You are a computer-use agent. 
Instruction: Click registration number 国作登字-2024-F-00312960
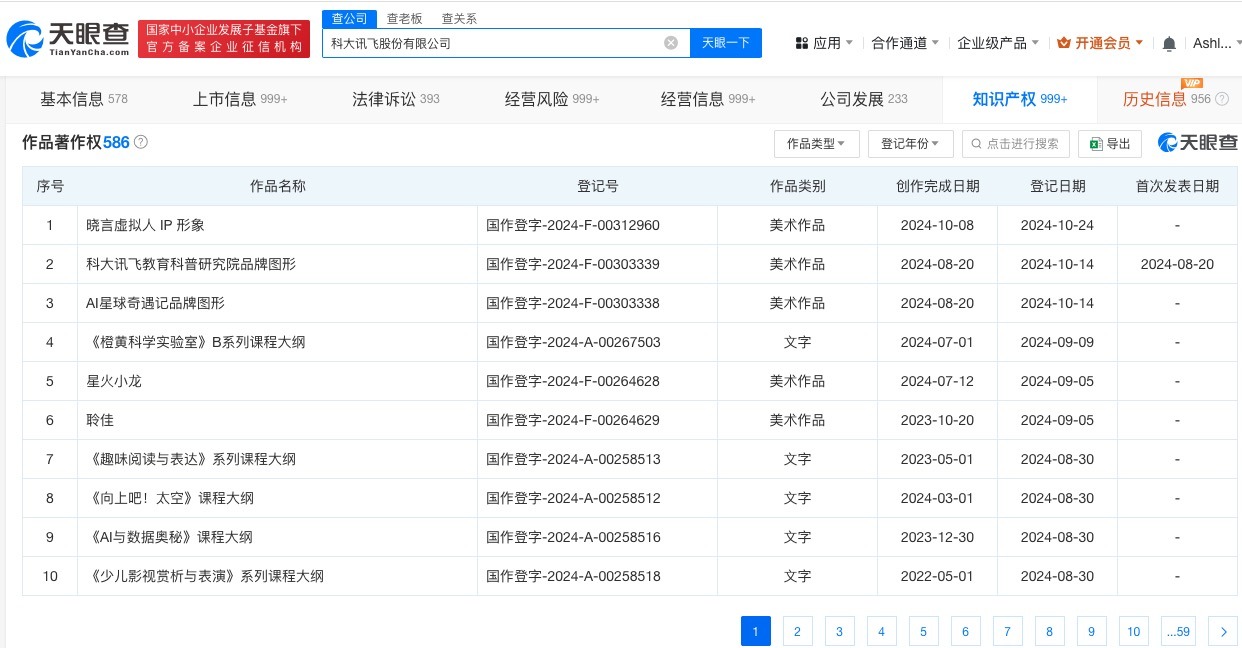click(x=573, y=225)
